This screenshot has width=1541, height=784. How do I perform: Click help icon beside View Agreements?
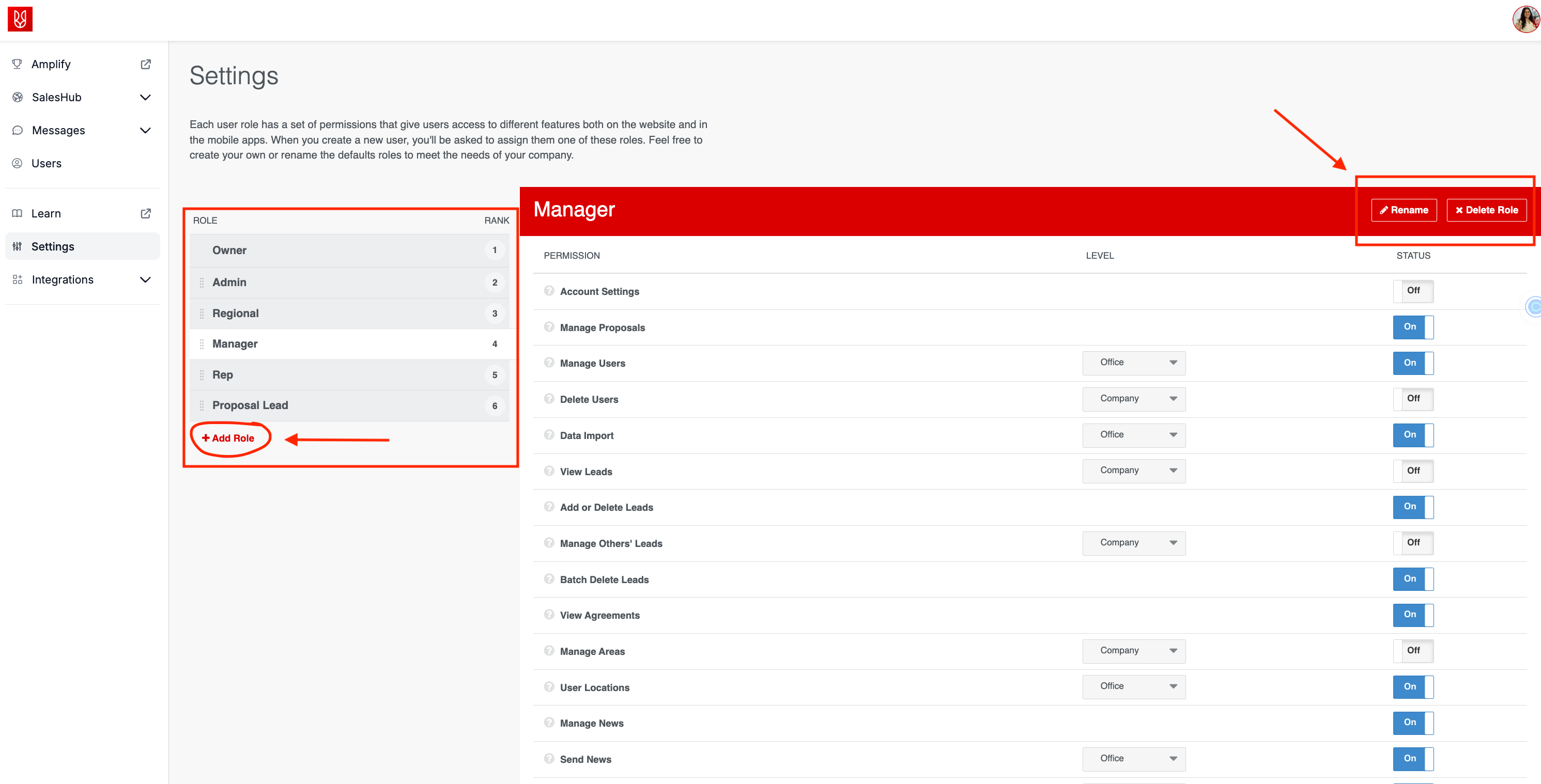pos(549,614)
